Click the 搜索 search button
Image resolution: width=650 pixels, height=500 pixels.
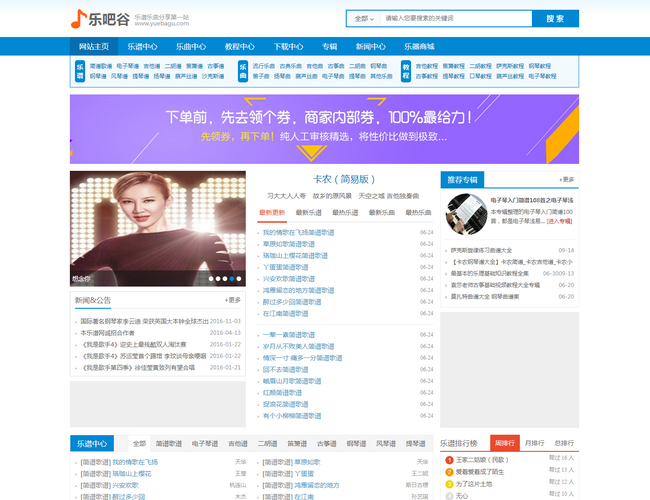coord(555,19)
